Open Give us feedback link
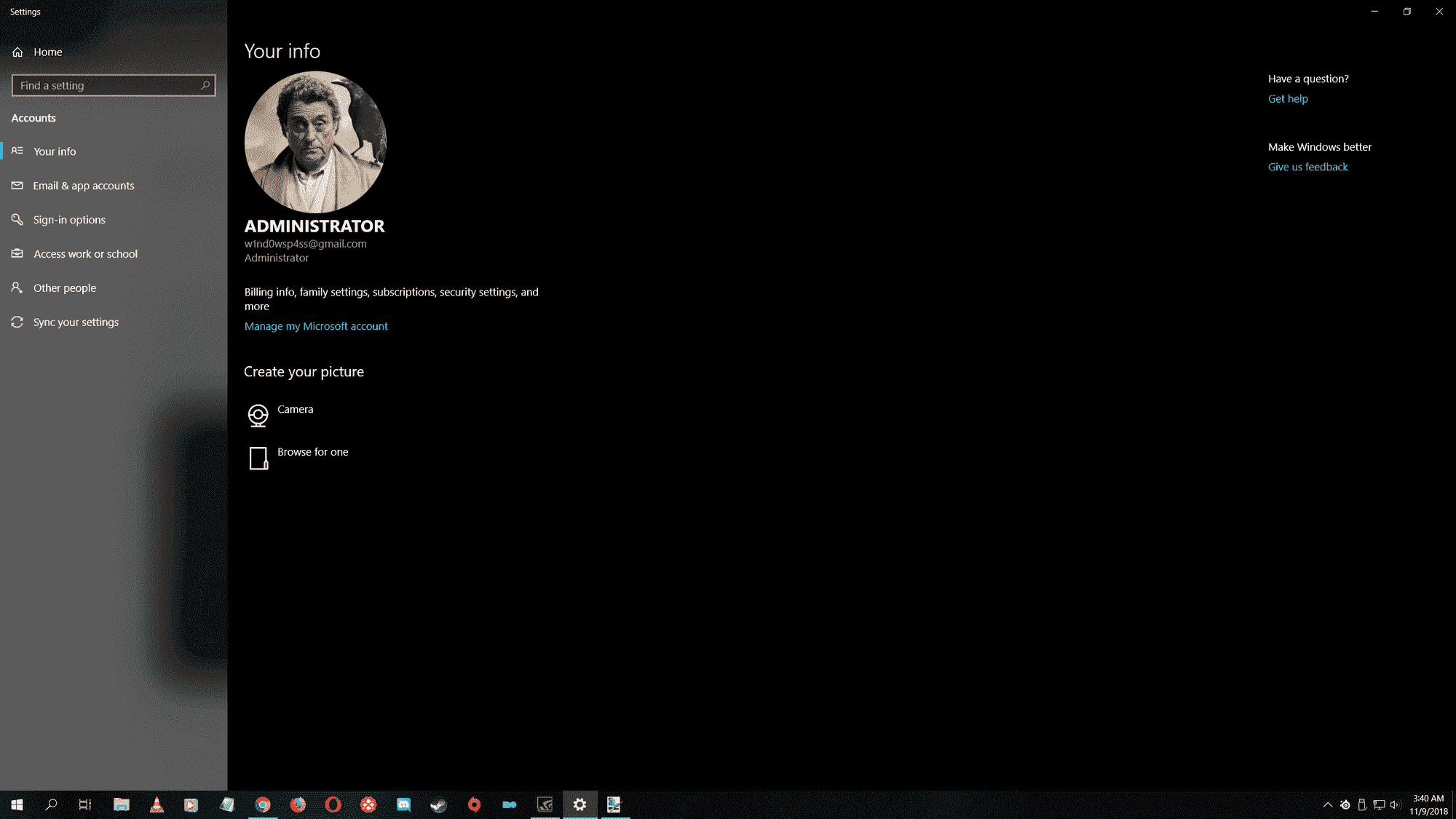This screenshot has width=1456, height=819. coord(1307,167)
